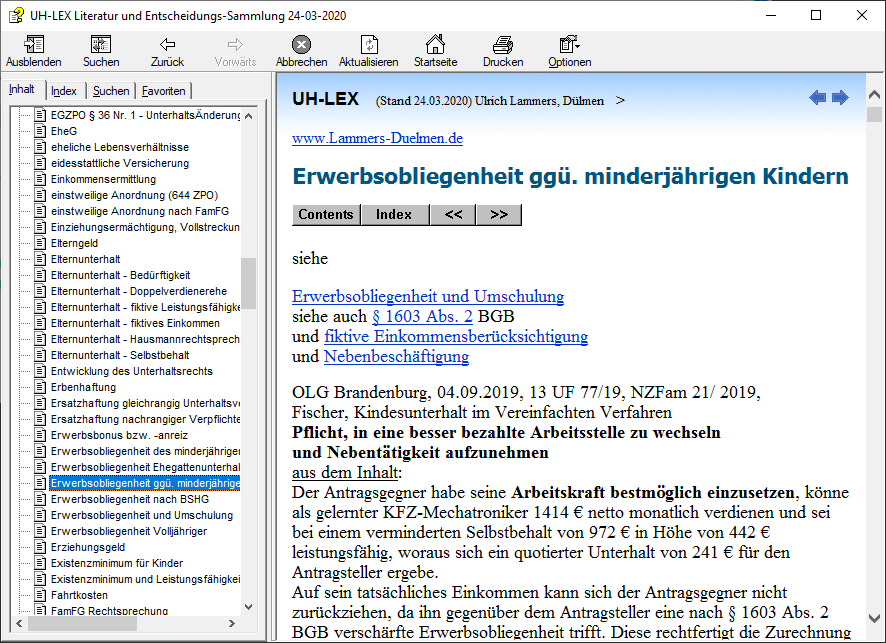The height and width of the screenshot is (643, 886).
Task: Select EGZPO § 36 Nr. 1 topic
Action: (x=145, y=115)
